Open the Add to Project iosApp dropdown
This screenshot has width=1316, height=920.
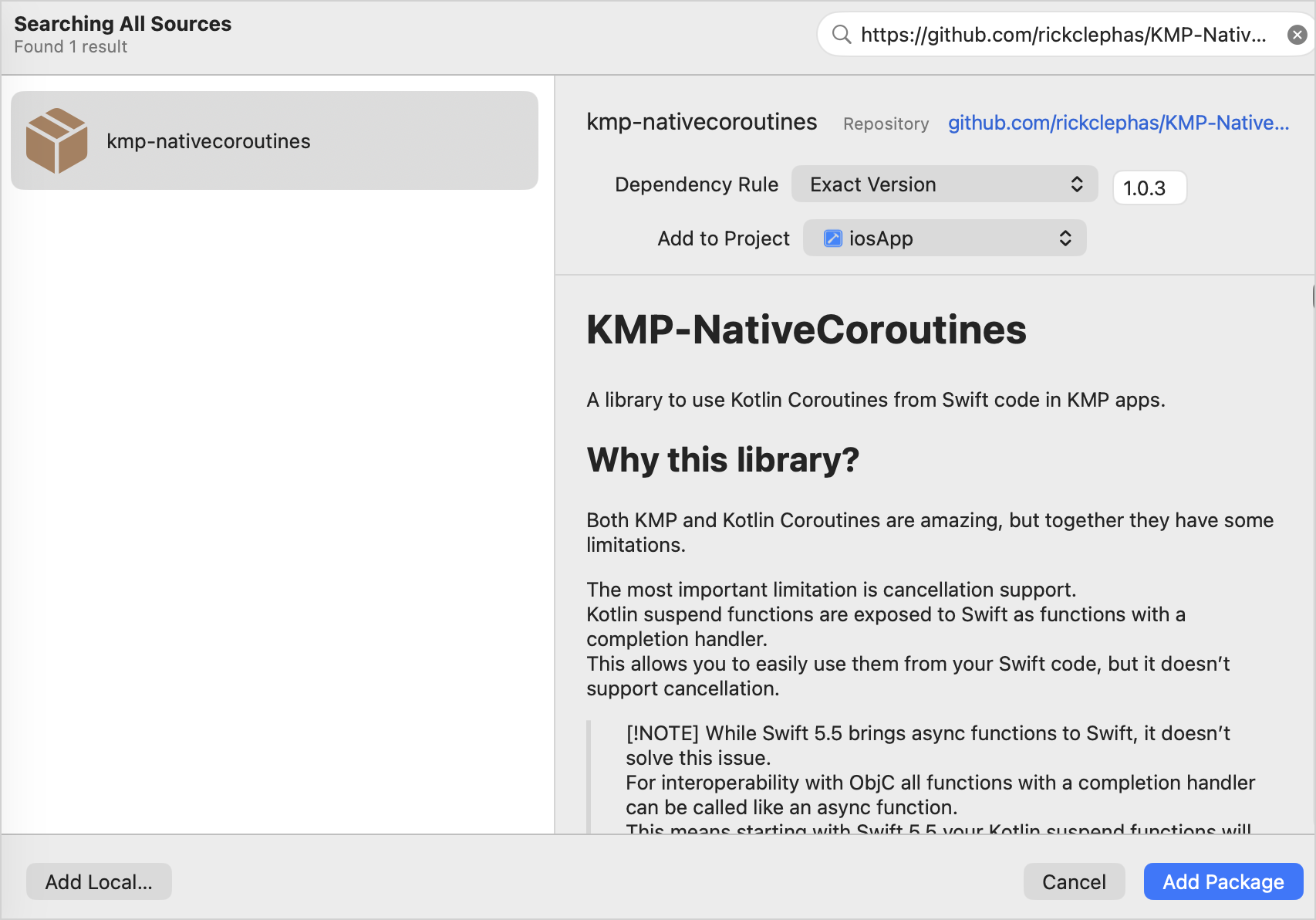(945, 238)
